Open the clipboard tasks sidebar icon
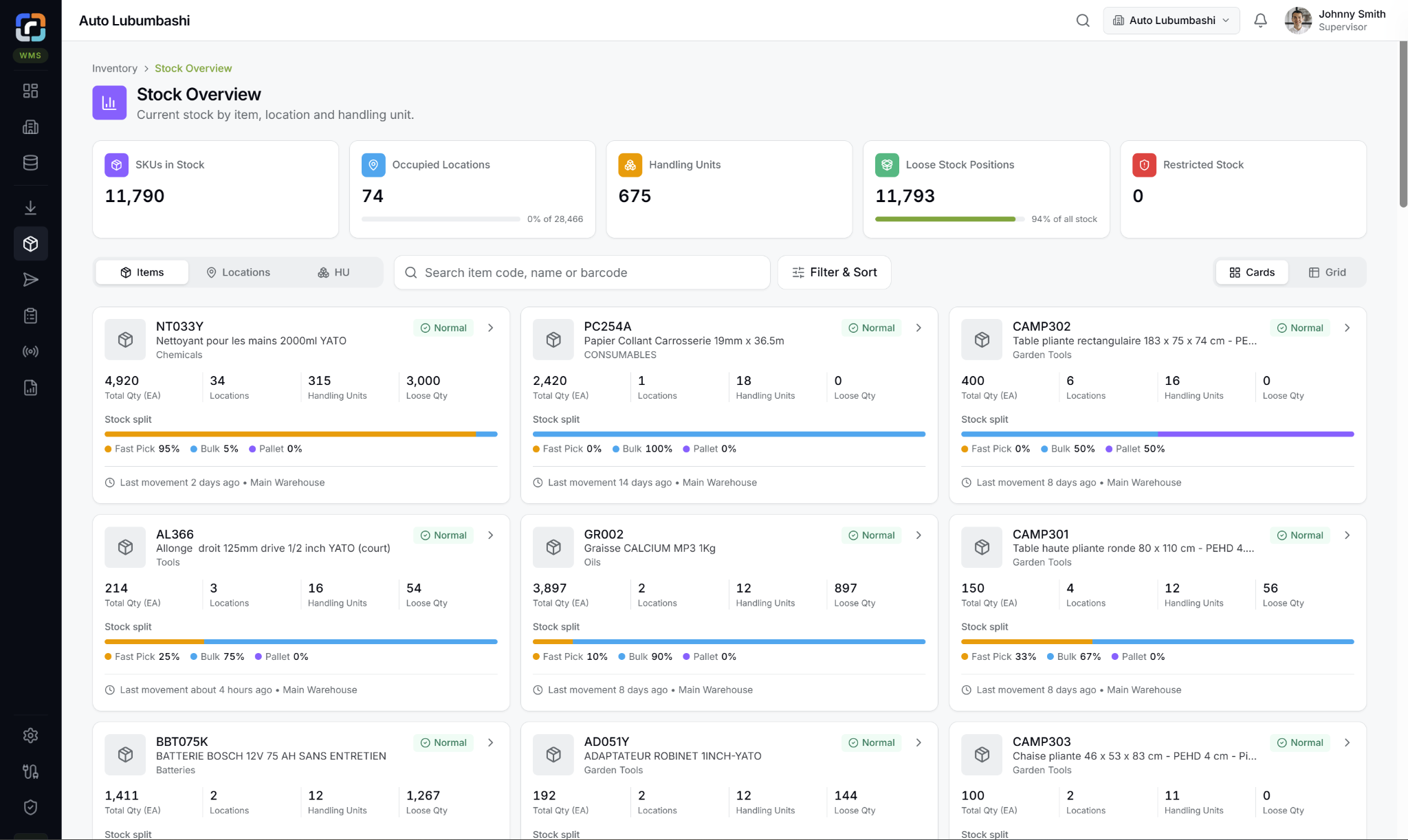1408x840 pixels. tap(30, 316)
